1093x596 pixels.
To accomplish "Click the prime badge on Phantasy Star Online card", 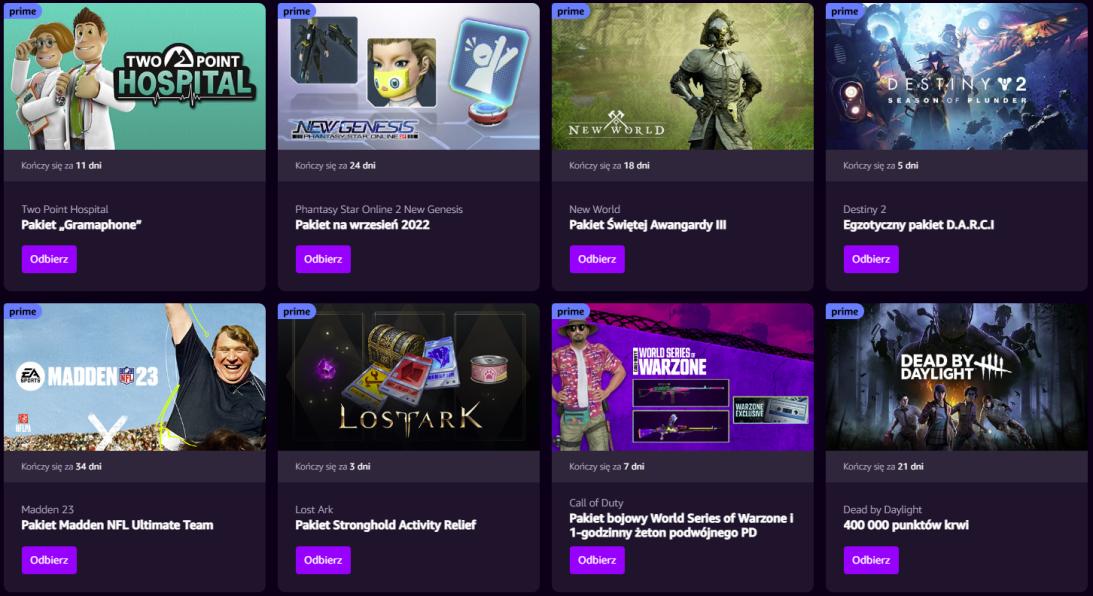I will pos(296,11).
